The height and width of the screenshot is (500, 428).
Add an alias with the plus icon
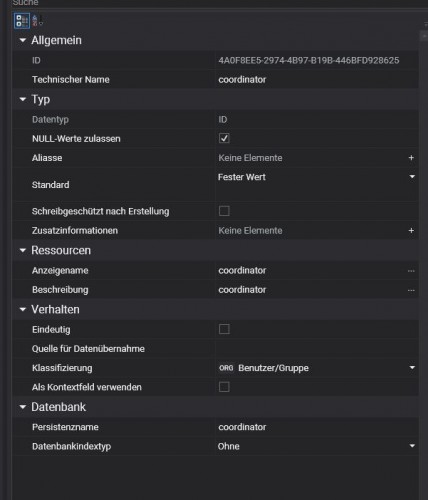click(411, 158)
